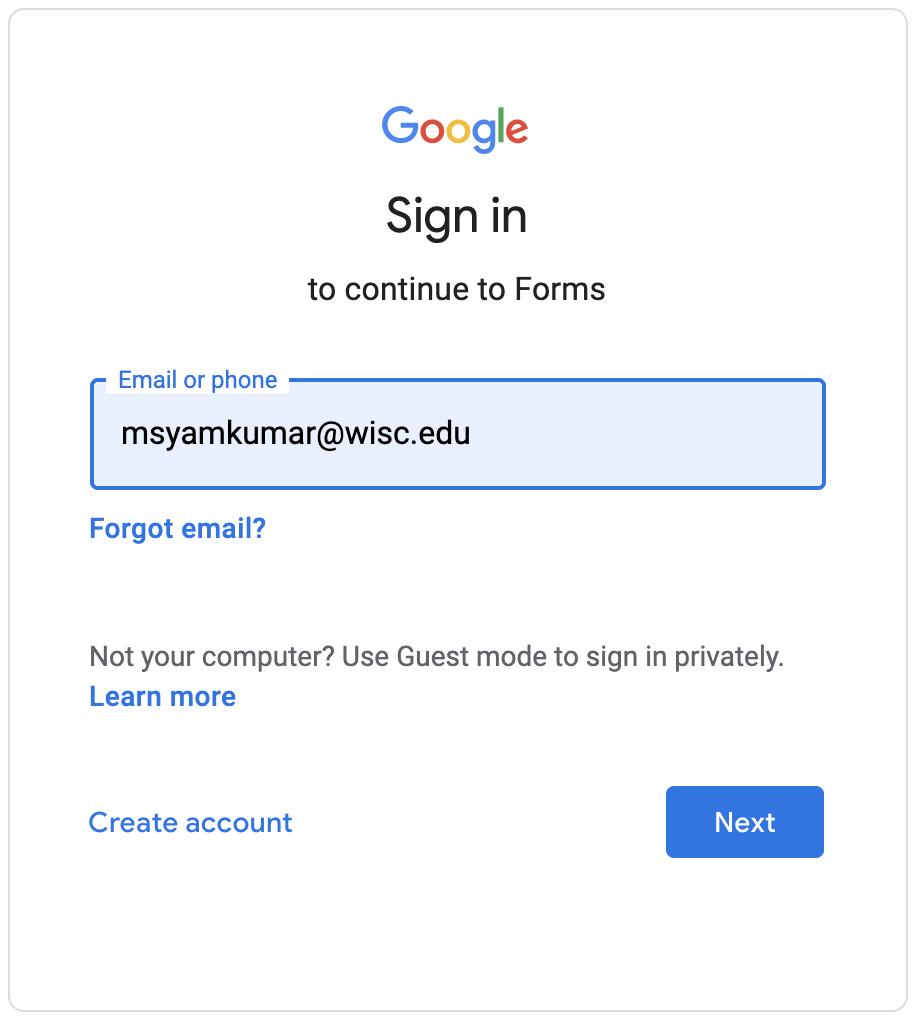Click the green 'l' in the Google logo

tap(500, 126)
